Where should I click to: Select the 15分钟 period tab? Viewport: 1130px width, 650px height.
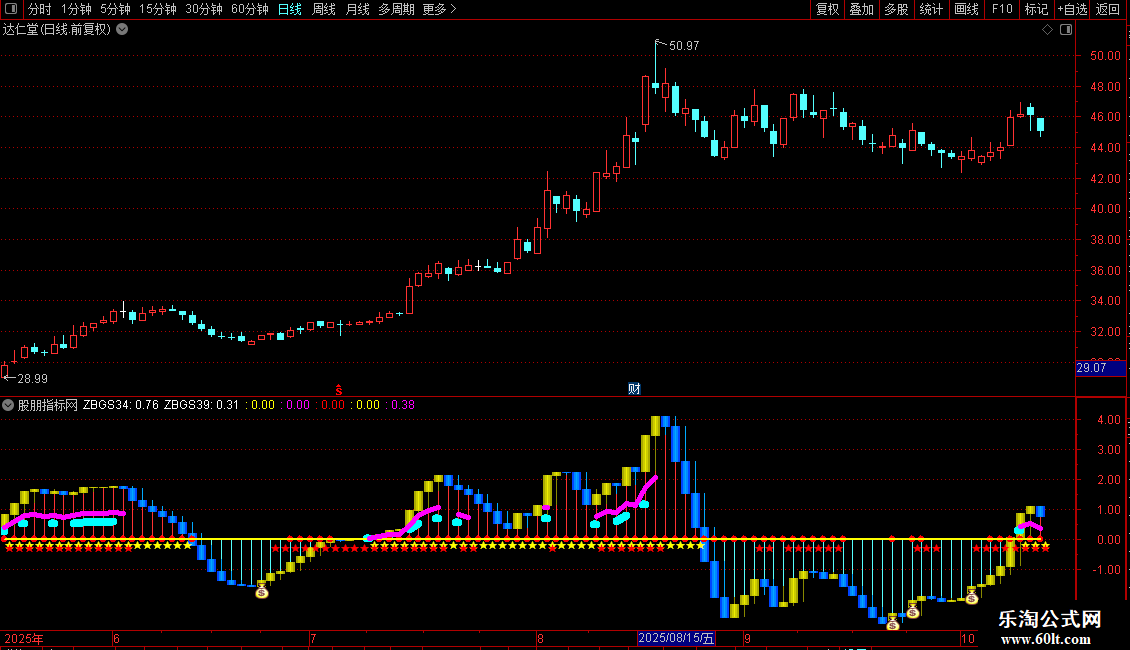(x=158, y=9)
